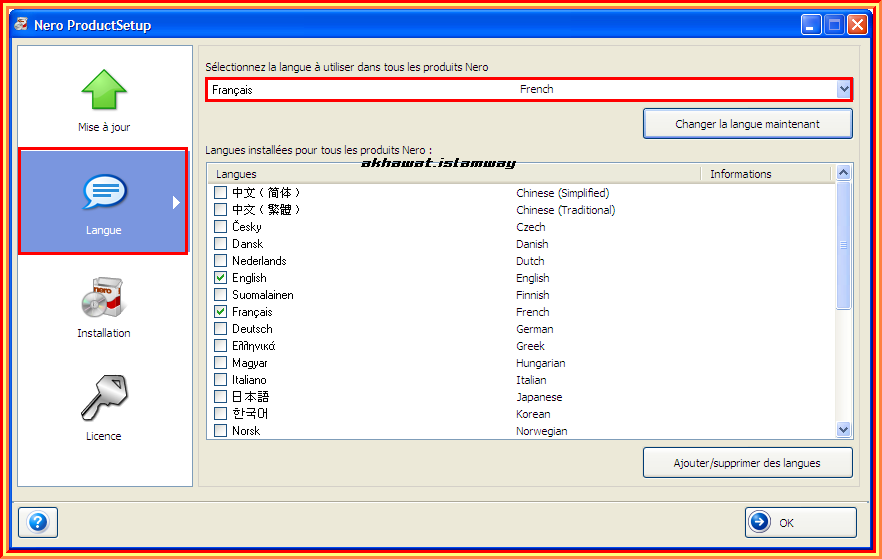Check the Norsk checkbox
Image resolution: width=882 pixels, height=559 pixels.
[x=220, y=431]
